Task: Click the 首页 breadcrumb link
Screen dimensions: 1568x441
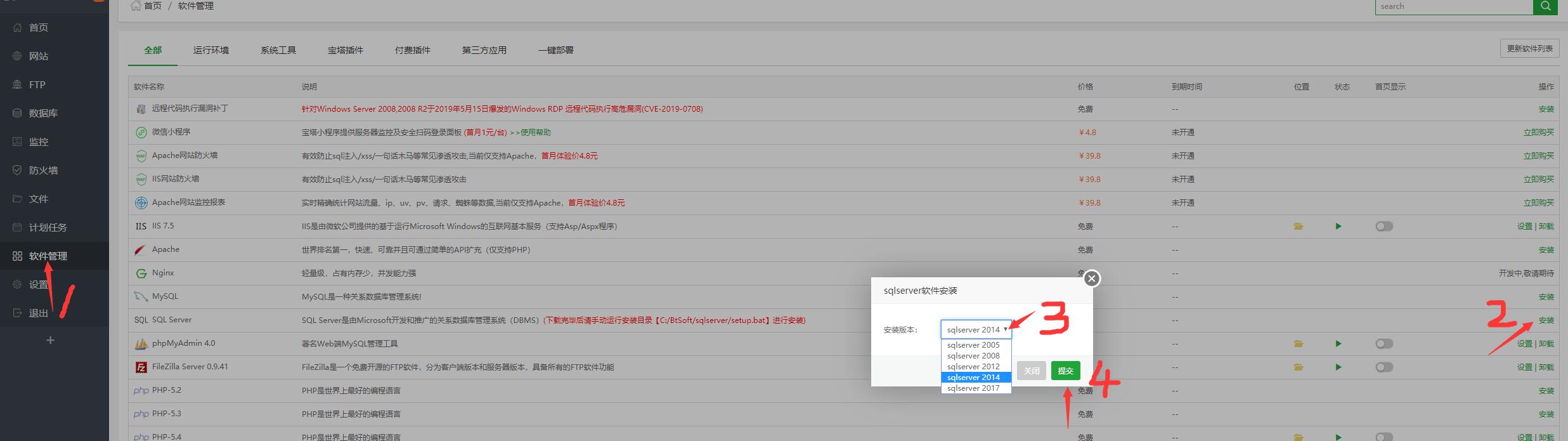Action: (153, 6)
